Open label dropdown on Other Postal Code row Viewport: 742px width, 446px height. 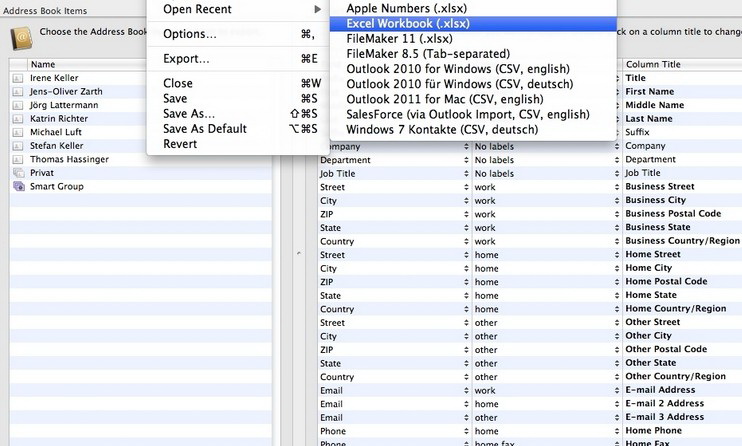617,350
